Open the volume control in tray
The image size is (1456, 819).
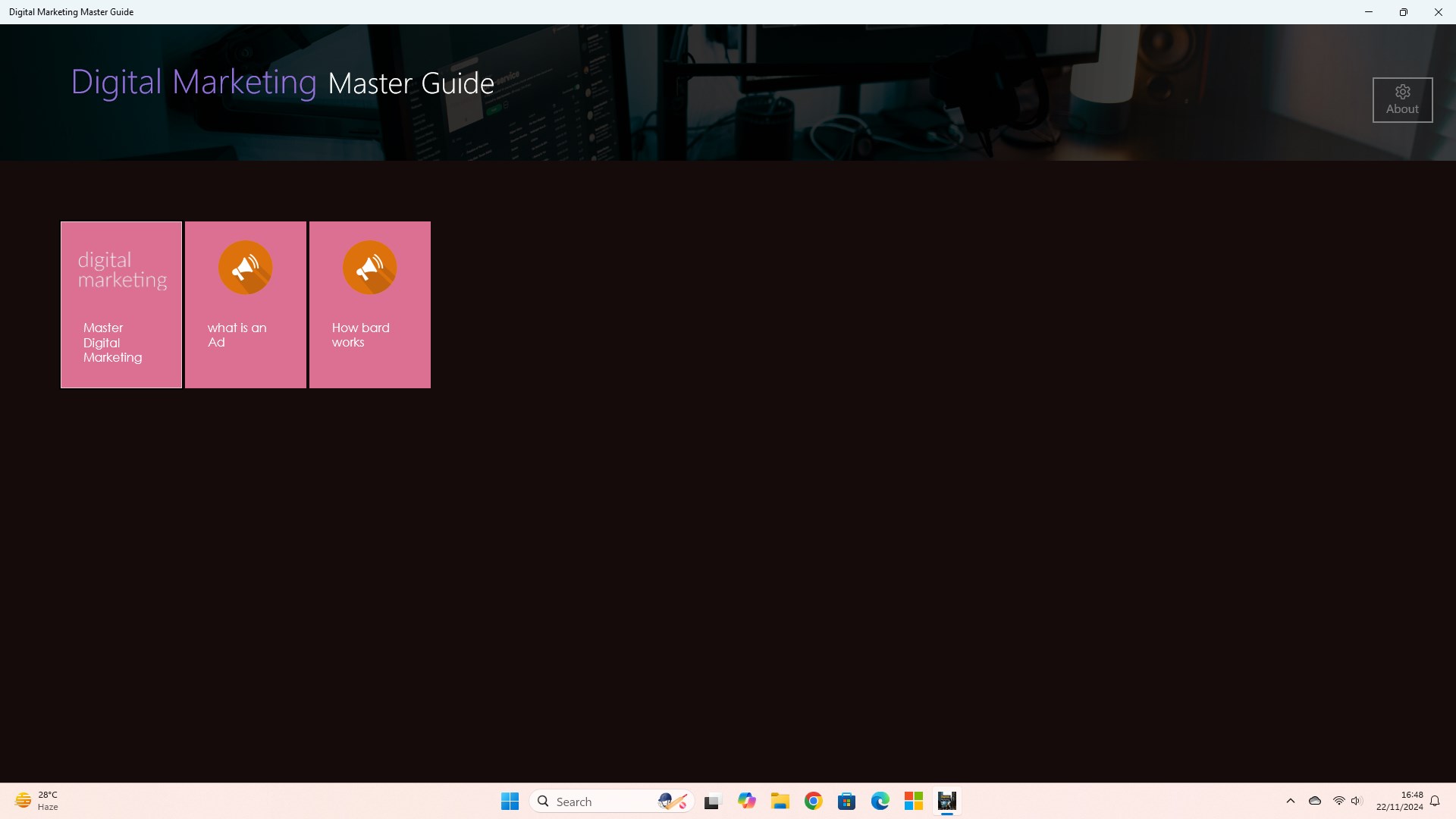(1357, 802)
